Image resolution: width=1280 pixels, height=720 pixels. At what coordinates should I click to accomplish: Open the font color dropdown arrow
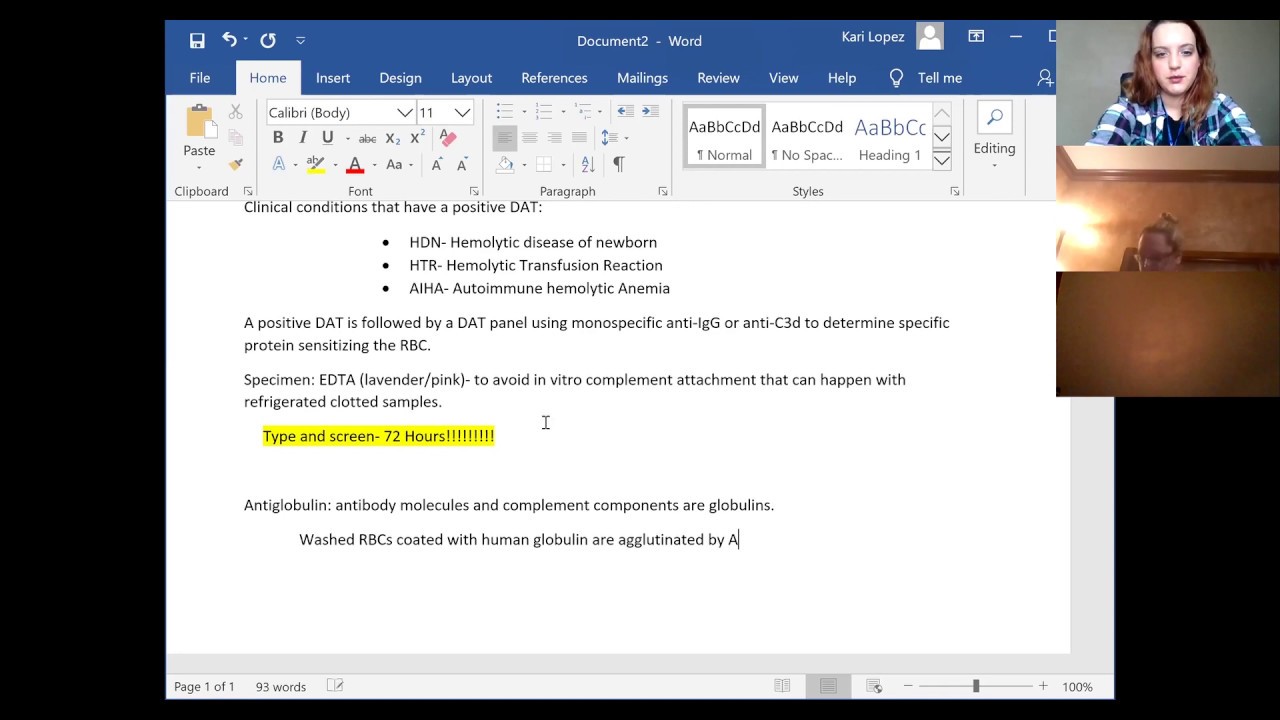[374, 165]
